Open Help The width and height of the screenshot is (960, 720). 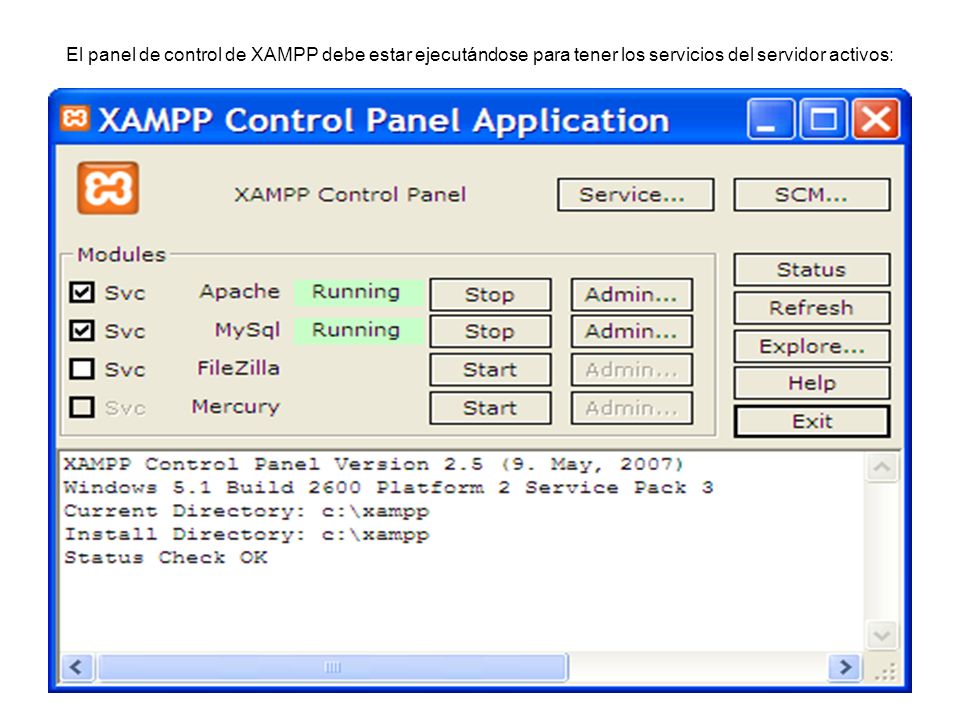point(812,383)
